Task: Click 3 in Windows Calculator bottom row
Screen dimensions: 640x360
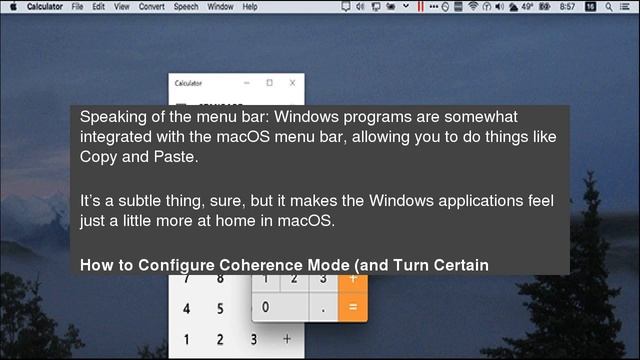Action: [253, 339]
